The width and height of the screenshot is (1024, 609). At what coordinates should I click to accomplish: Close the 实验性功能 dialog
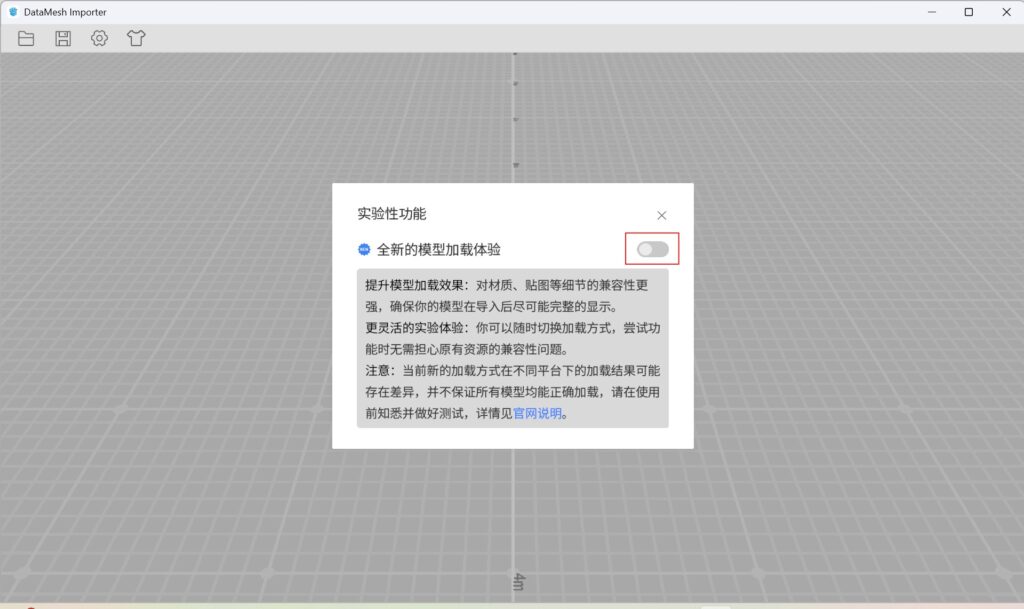[661, 215]
